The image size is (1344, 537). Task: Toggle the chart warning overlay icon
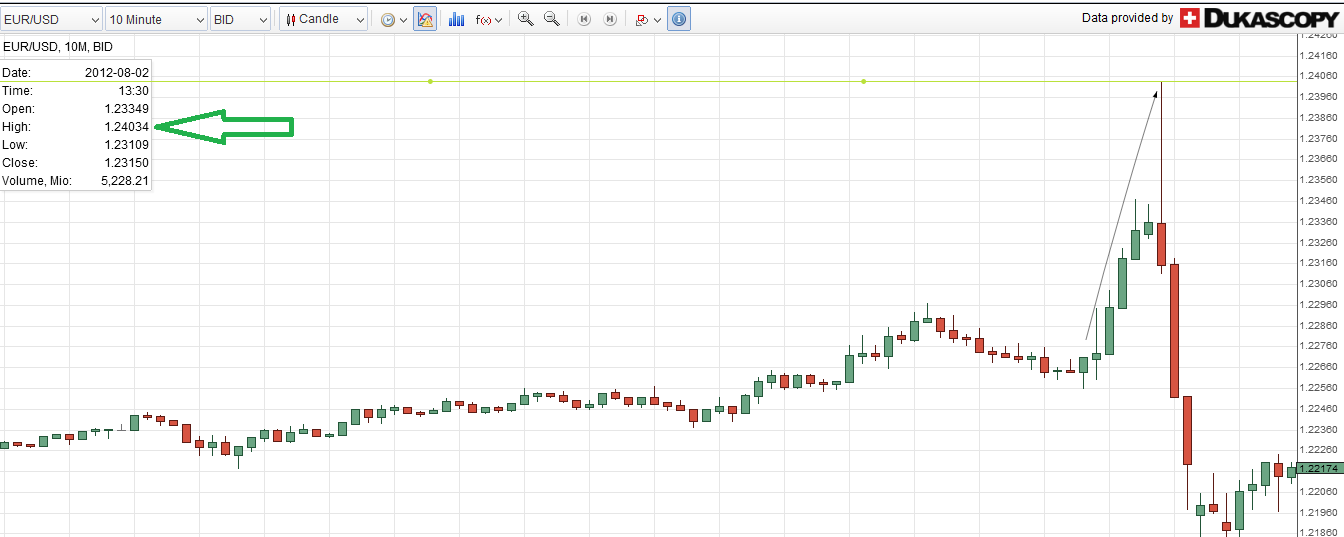(425, 19)
